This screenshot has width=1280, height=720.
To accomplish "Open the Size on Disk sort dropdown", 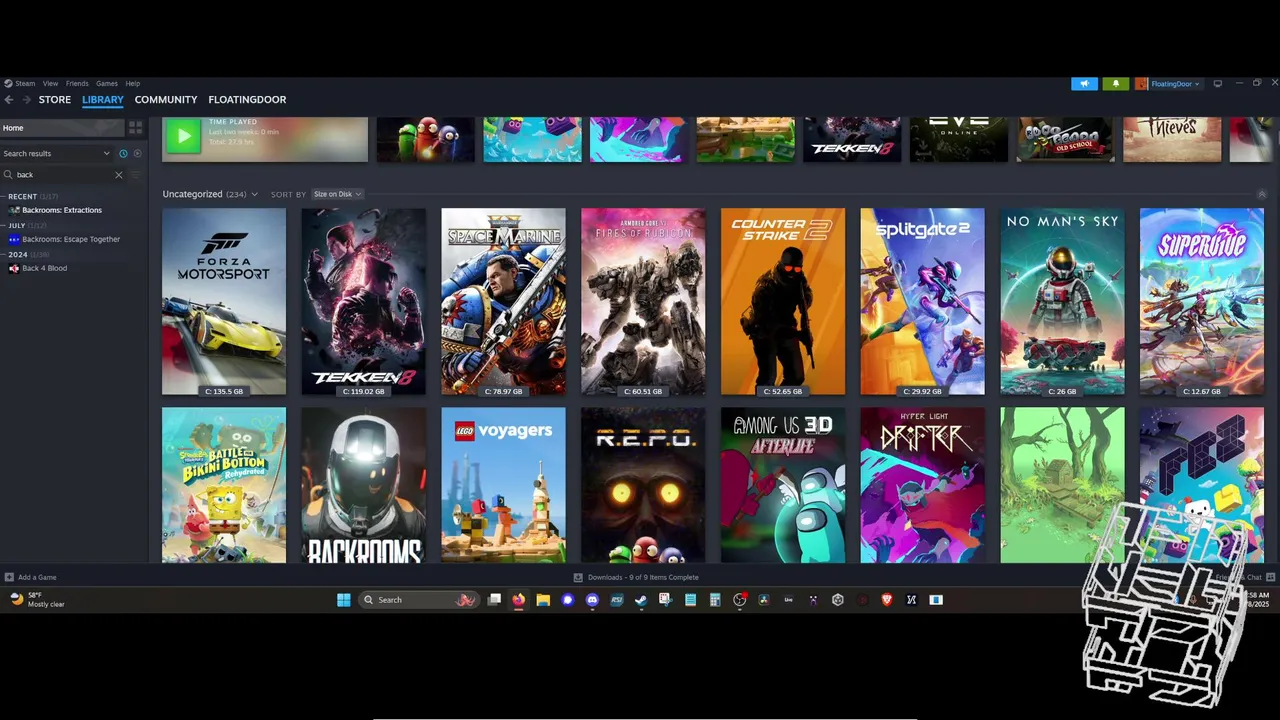I will tap(337, 194).
